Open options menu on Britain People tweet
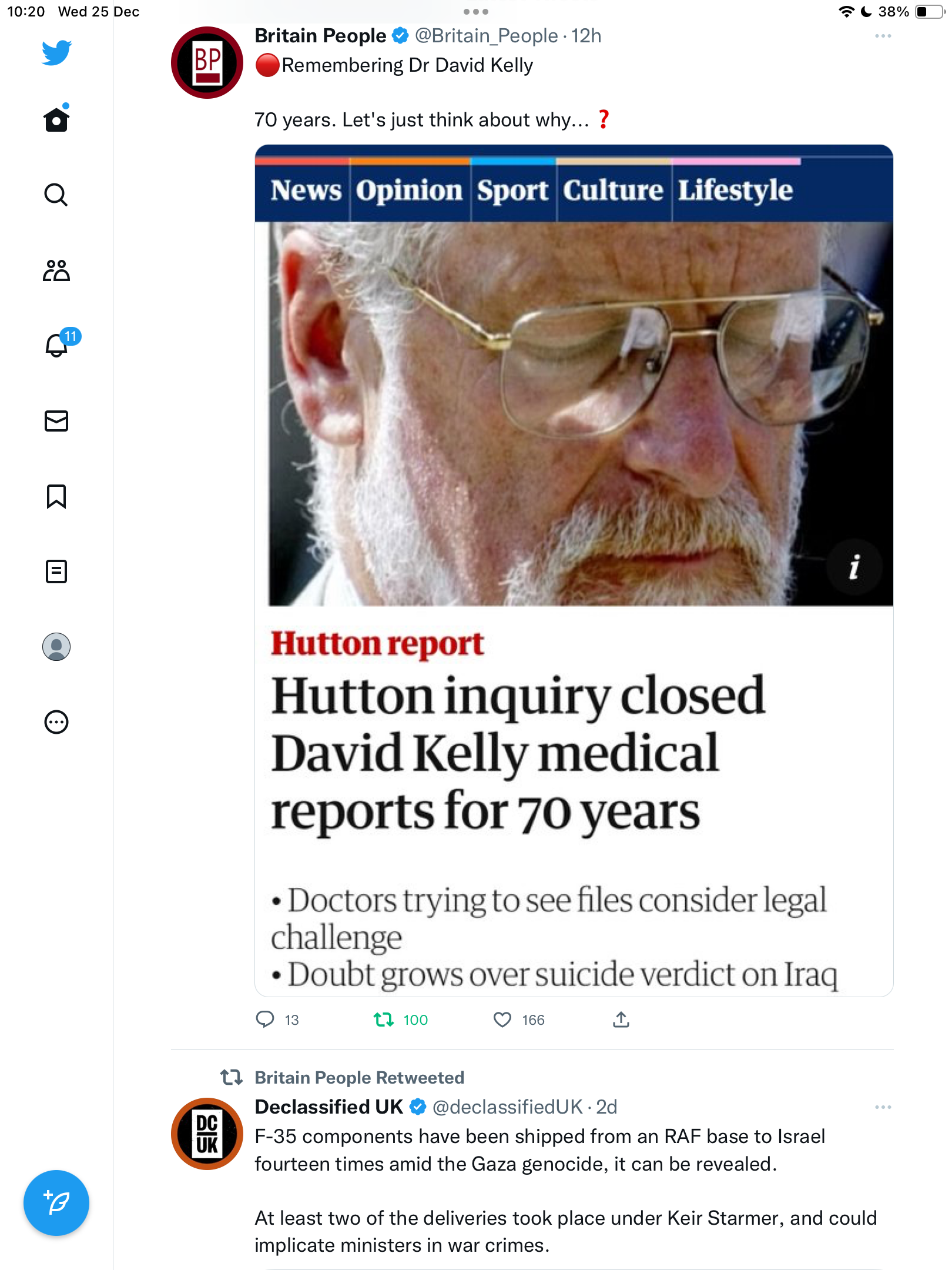 pyautogui.click(x=883, y=36)
